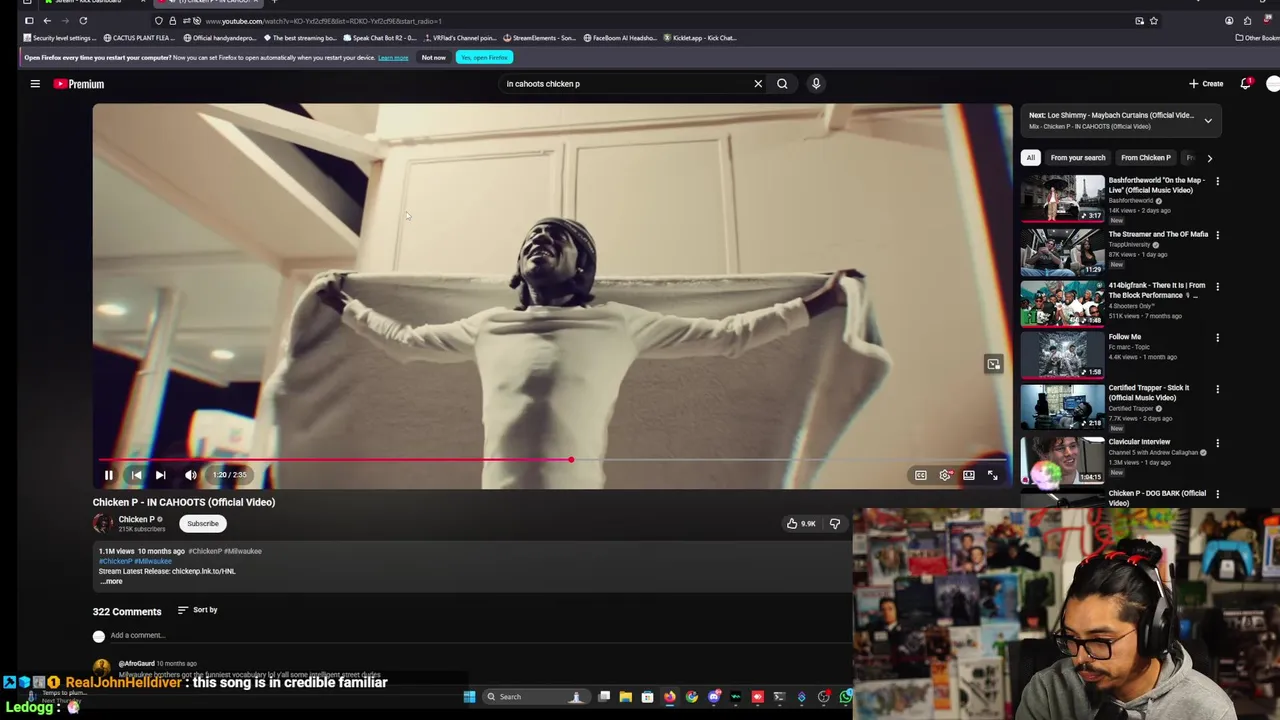The height and width of the screenshot is (720, 1280).
Task: Reload the current page
Action: pos(83,21)
